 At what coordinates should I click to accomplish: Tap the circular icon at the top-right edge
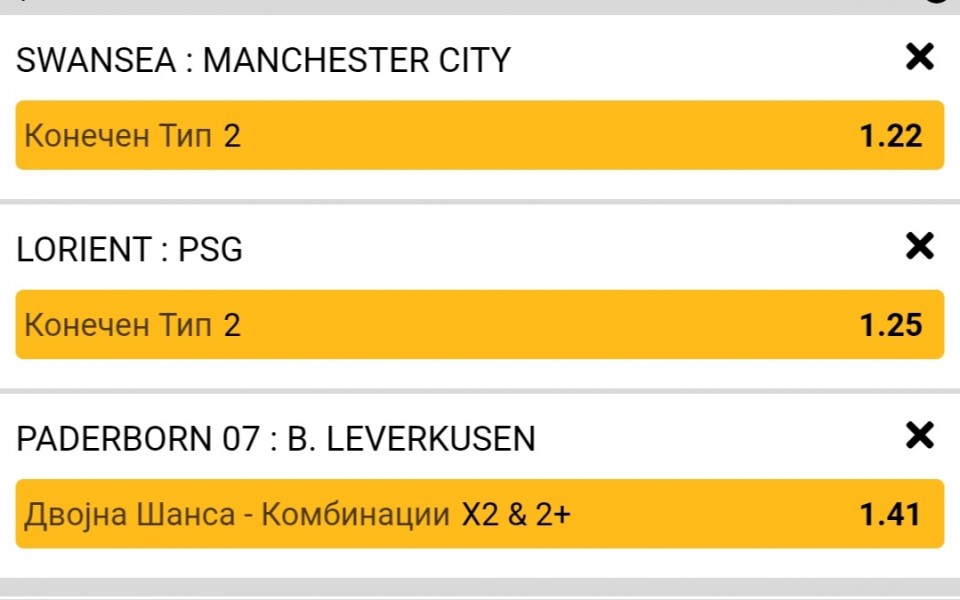(x=936, y=3)
